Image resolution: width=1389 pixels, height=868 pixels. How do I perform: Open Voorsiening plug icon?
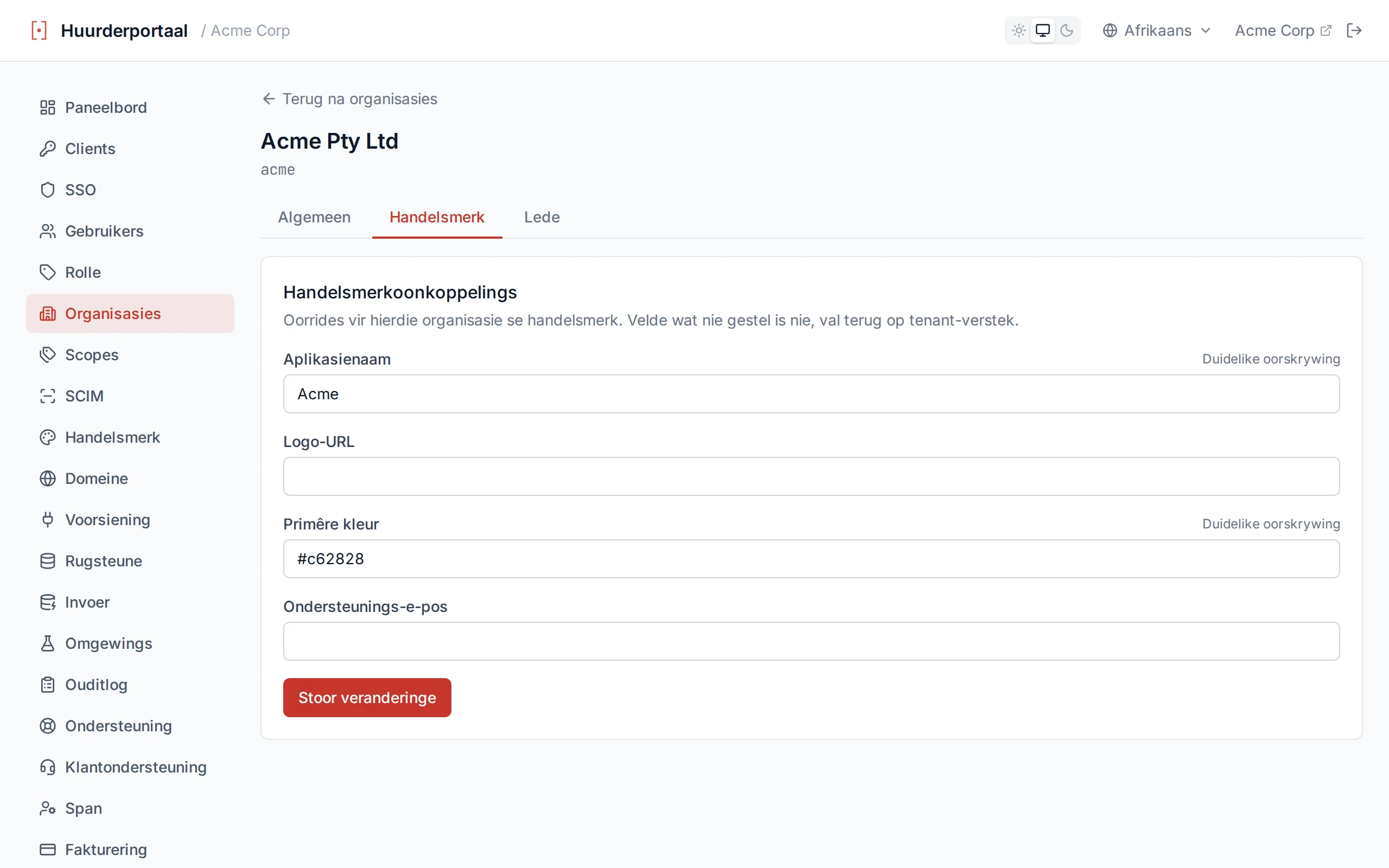point(48,520)
